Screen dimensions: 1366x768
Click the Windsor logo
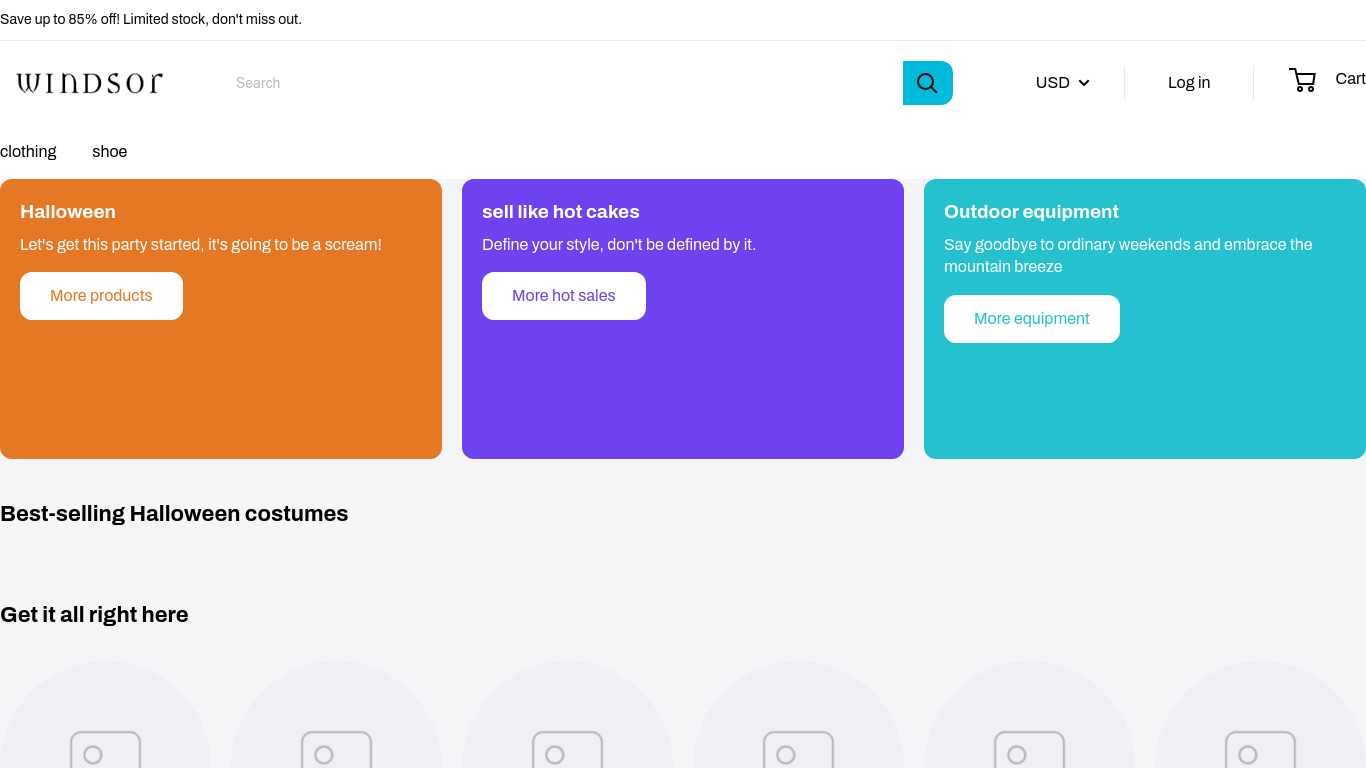point(90,83)
